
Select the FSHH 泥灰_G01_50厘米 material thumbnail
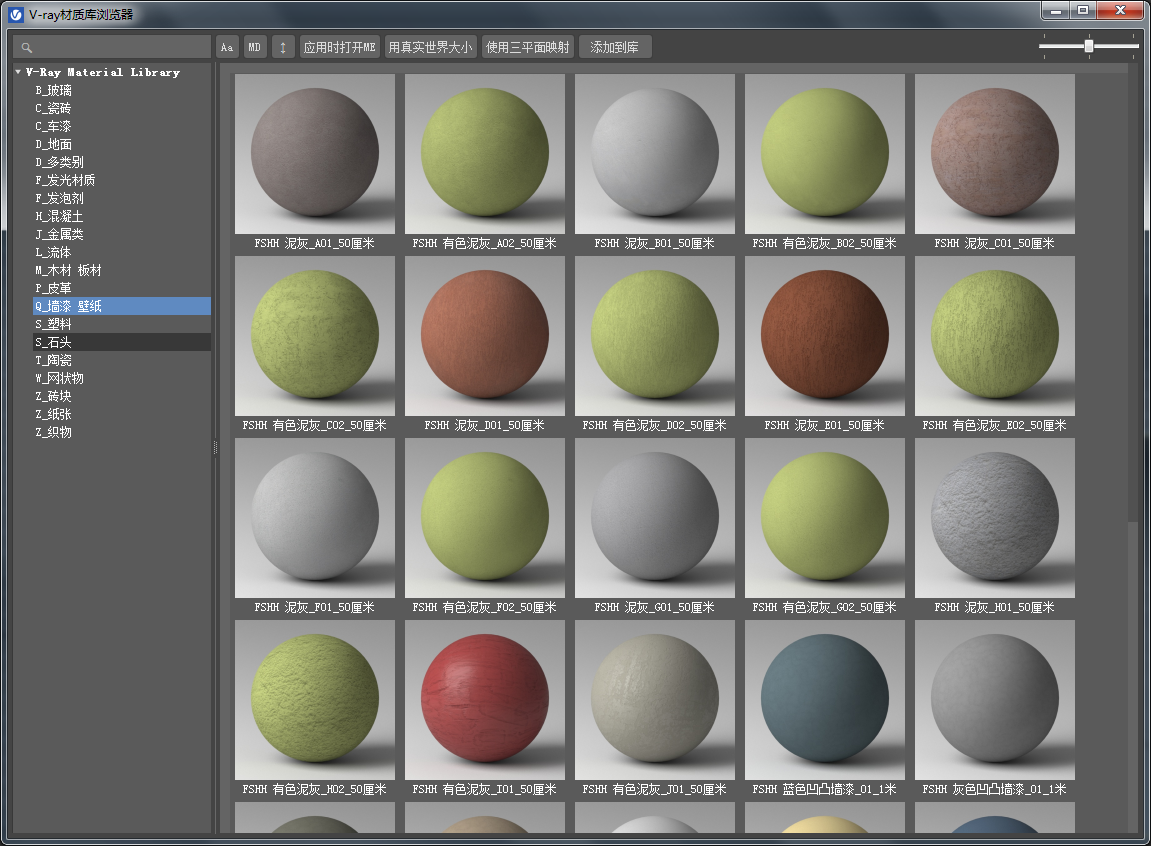pyautogui.click(x=655, y=518)
